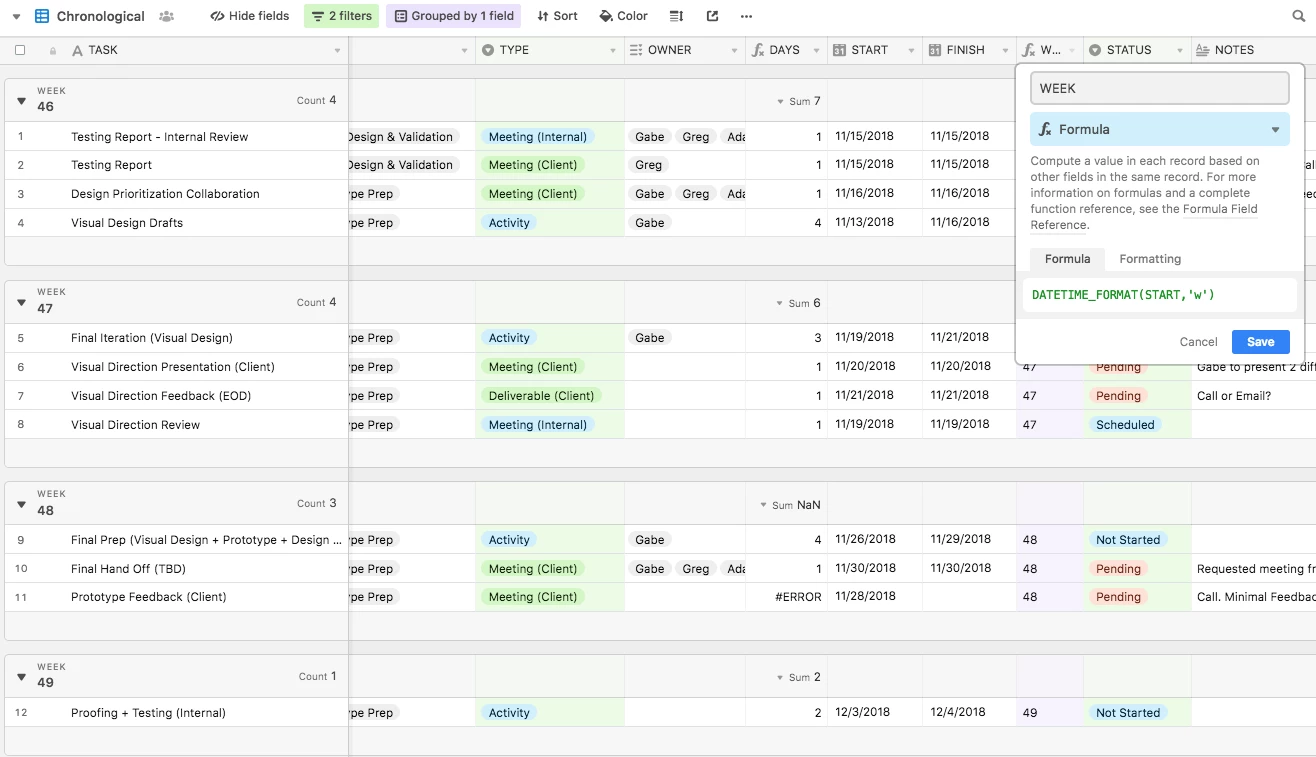Click start date 12/3/2018 cell

[874, 713]
